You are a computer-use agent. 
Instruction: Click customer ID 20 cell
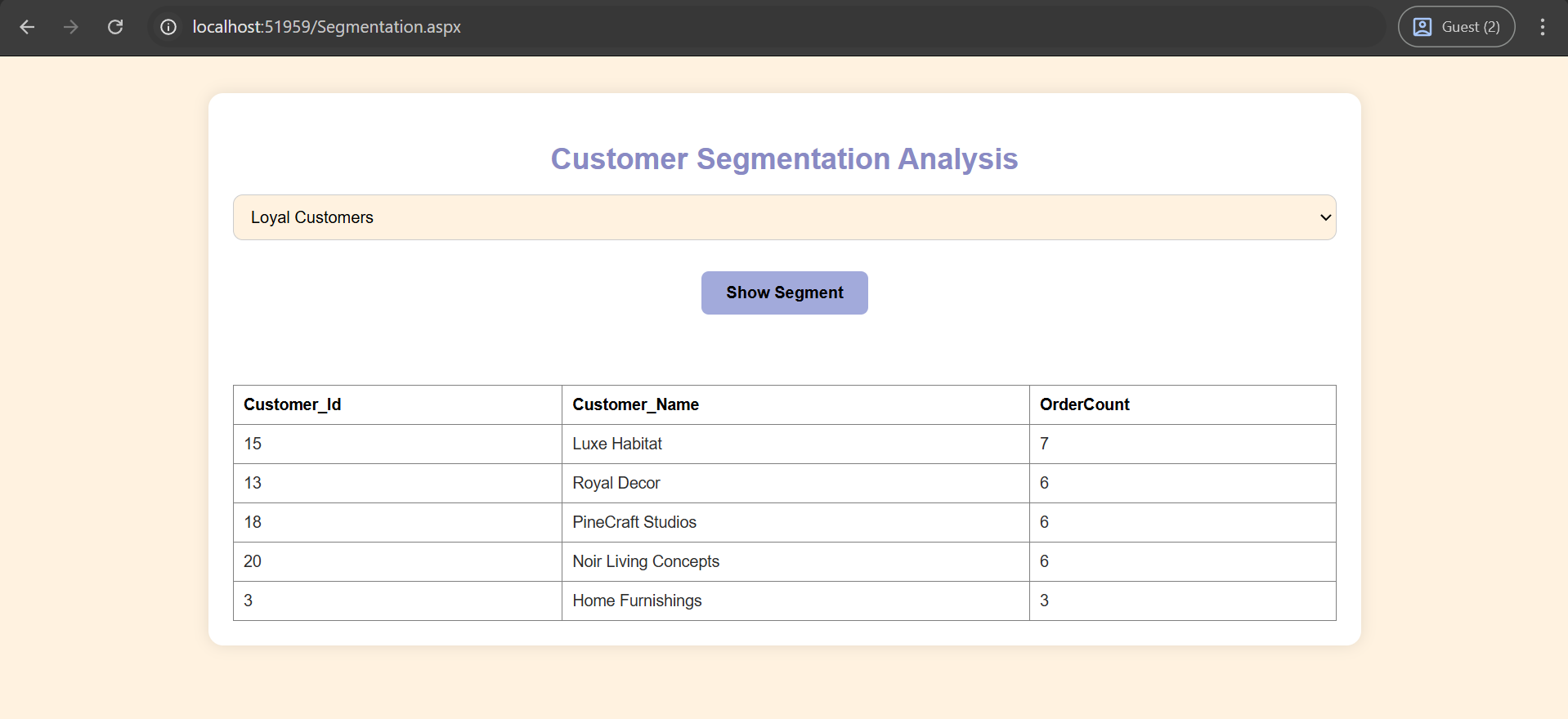pyautogui.click(x=397, y=561)
